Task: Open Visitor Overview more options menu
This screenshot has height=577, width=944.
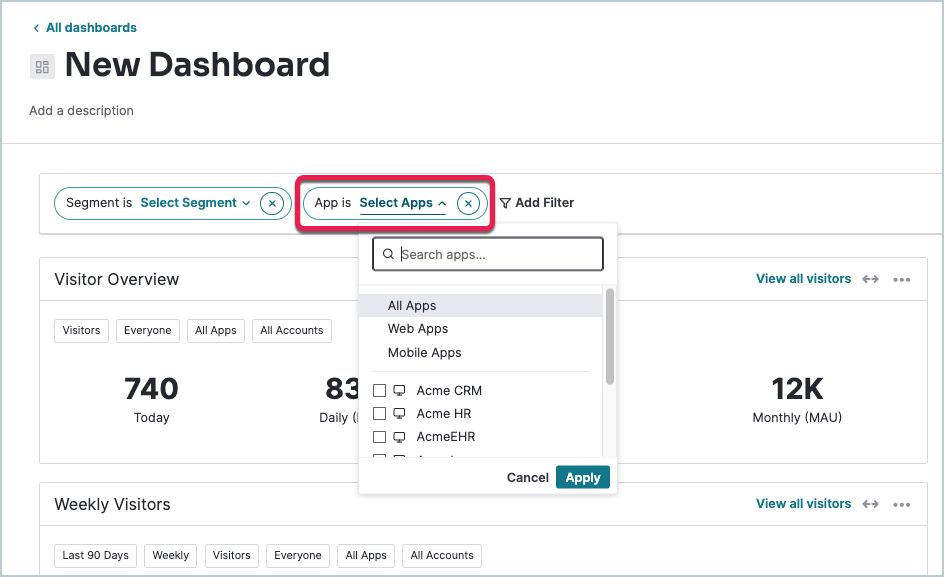Action: [902, 280]
